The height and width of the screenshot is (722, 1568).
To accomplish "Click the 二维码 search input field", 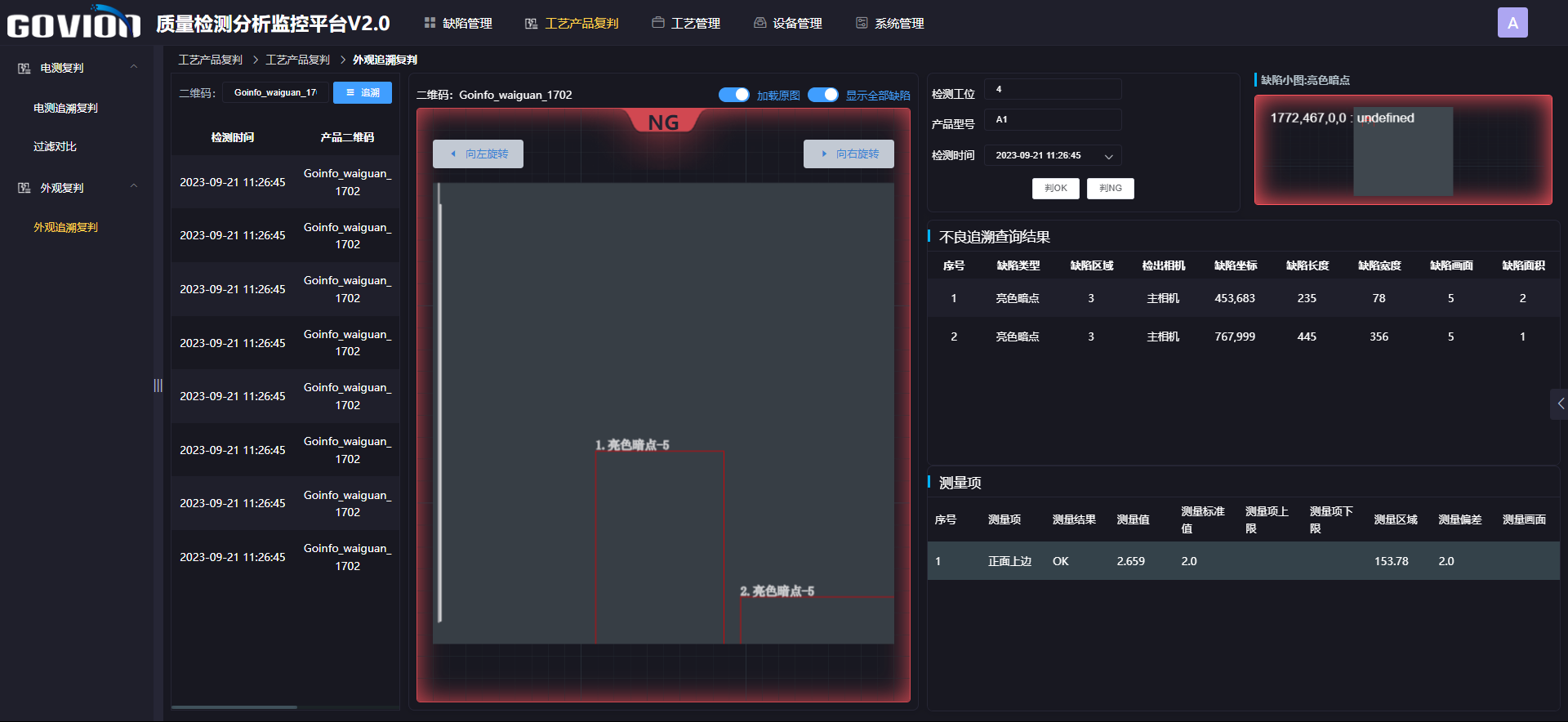I will [275, 93].
